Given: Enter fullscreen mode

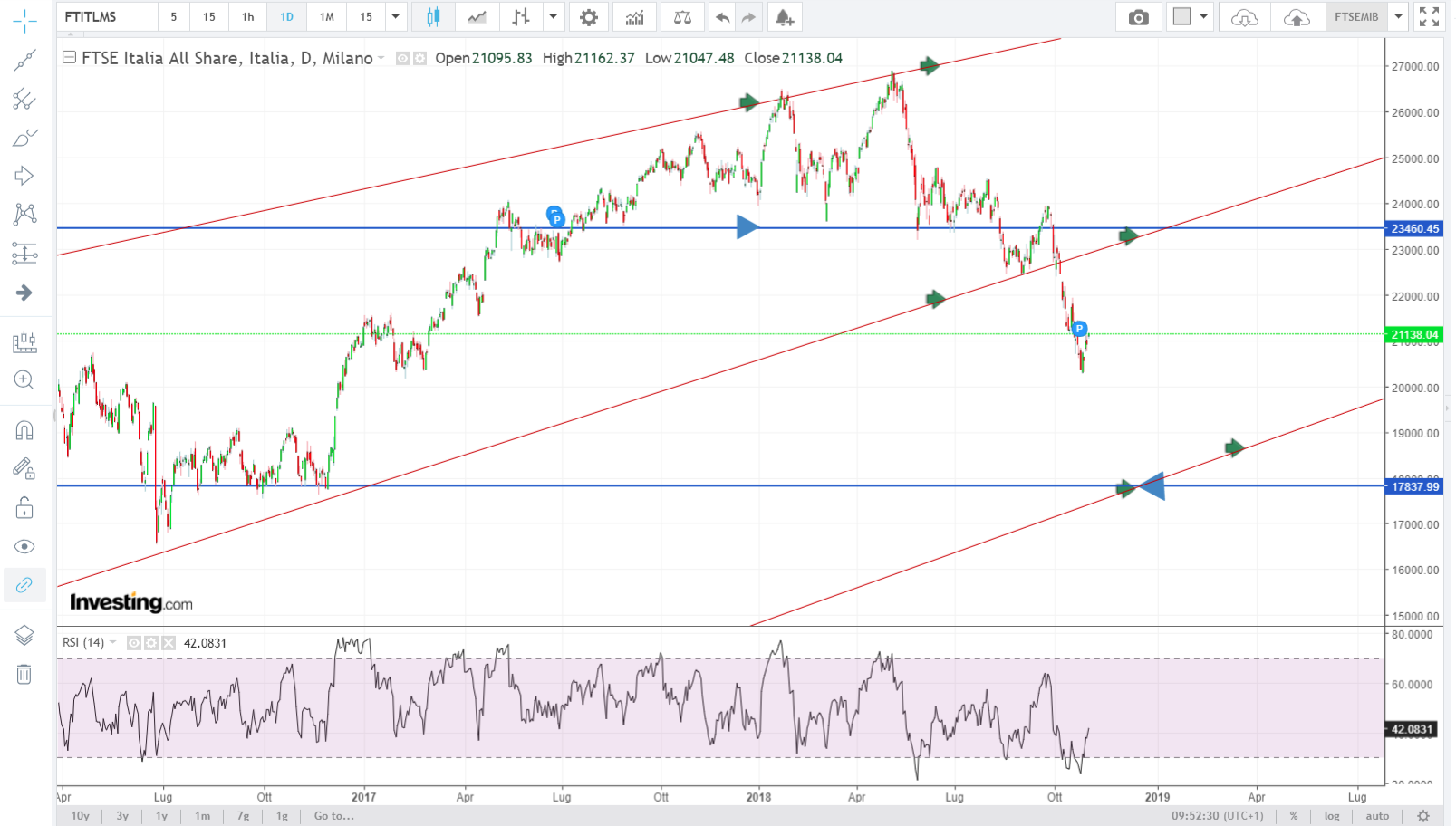Looking at the screenshot, I should point(1430,17).
